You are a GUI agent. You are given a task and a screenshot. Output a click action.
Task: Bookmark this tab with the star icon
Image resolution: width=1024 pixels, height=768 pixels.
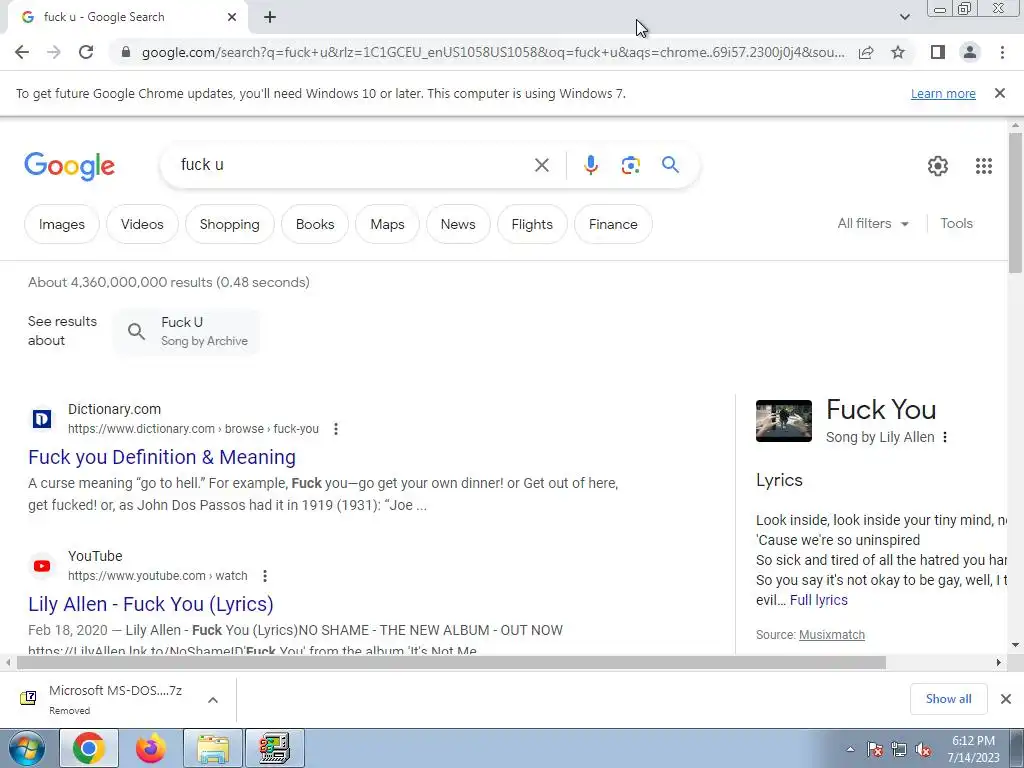pos(898,52)
